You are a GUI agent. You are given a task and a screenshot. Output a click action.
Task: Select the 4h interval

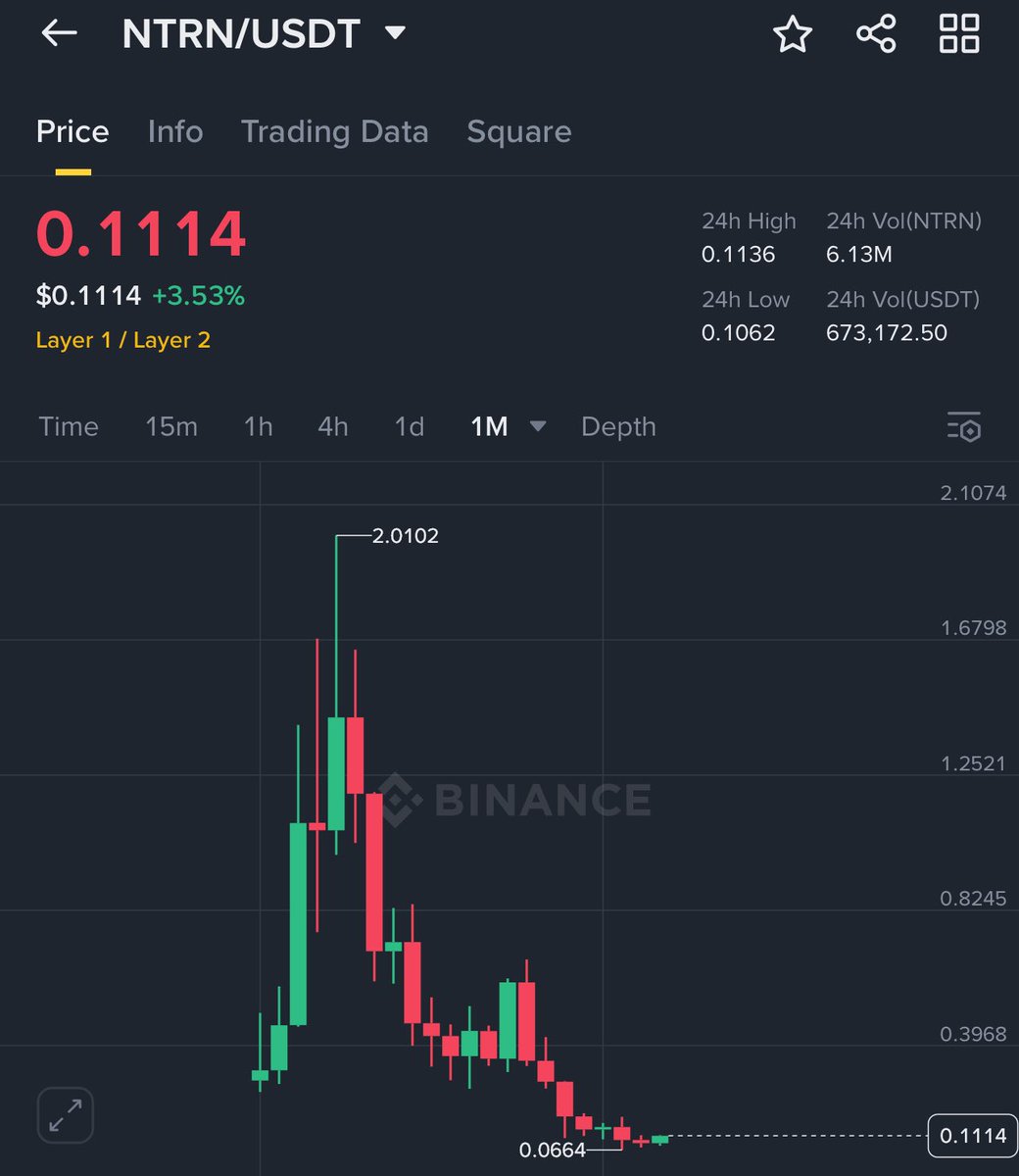[333, 426]
